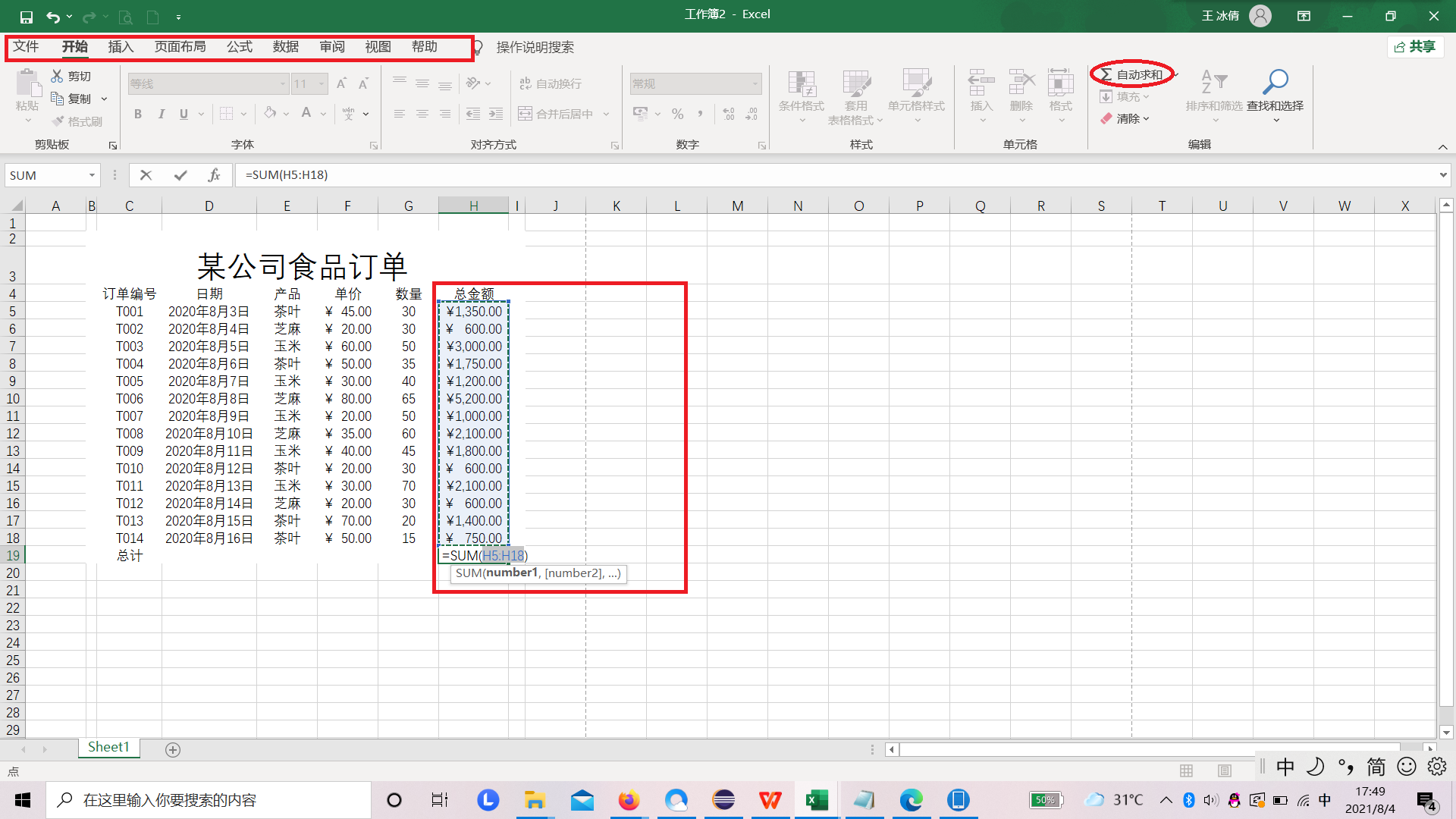Click the Save icon in title bar

(27, 17)
